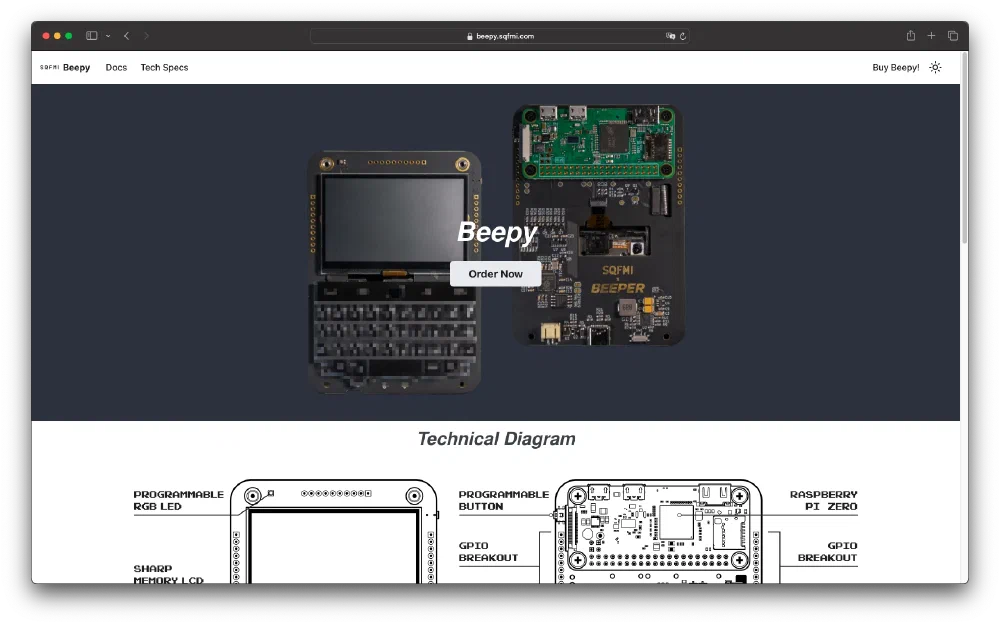The image size is (1000, 625).
Task: Open the Docs page
Action: pos(116,68)
